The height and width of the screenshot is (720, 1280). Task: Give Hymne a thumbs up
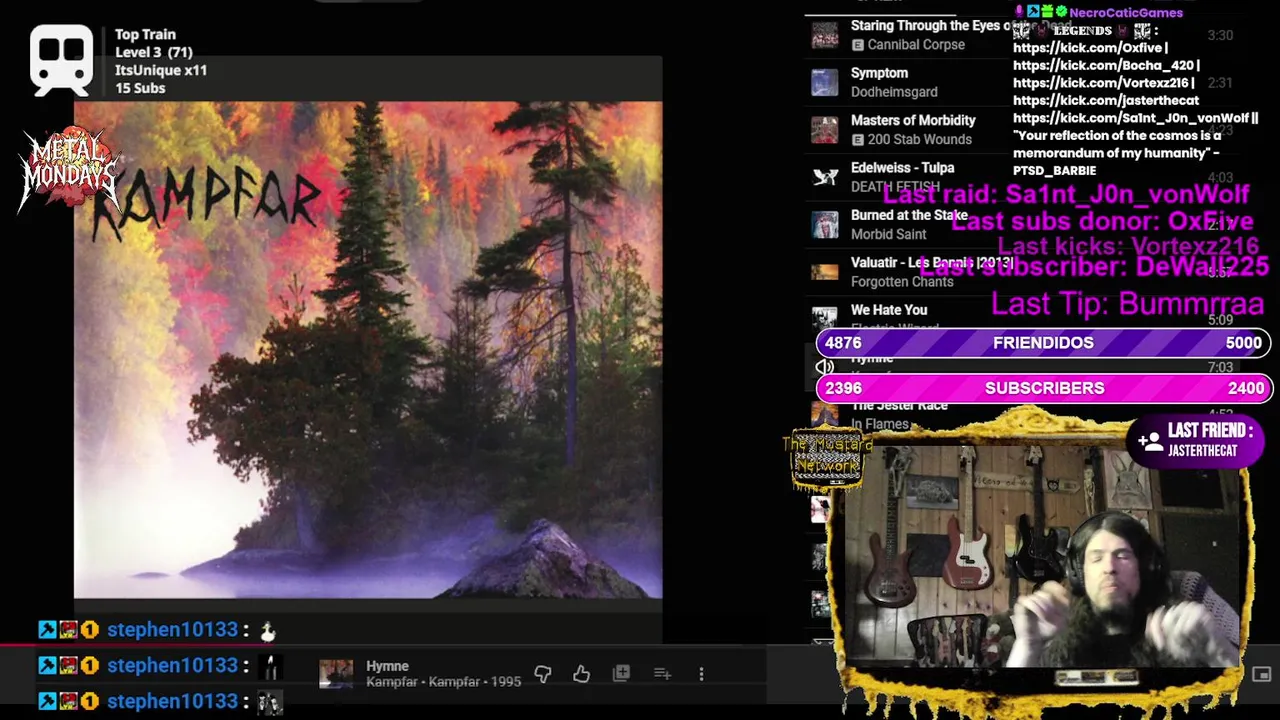pyautogui.click(x=581, y=674)
